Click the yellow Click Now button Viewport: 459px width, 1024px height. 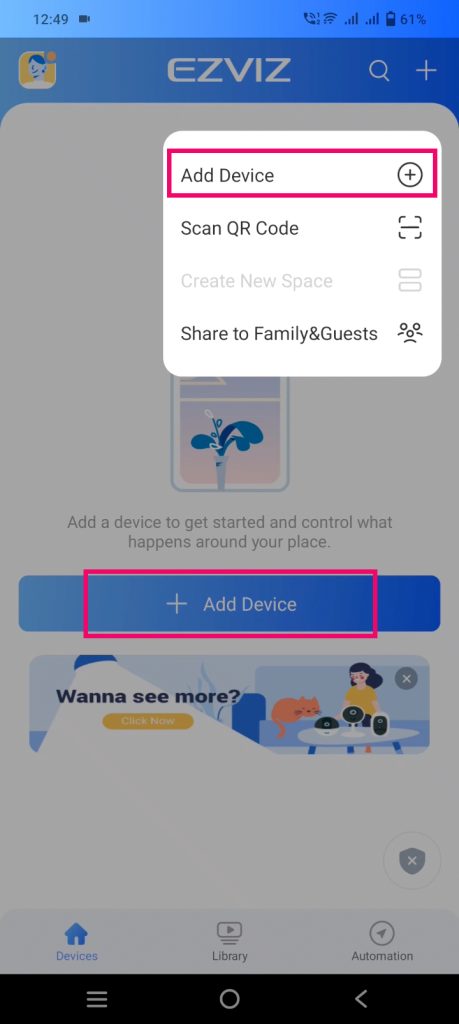(x=148, y=721)
